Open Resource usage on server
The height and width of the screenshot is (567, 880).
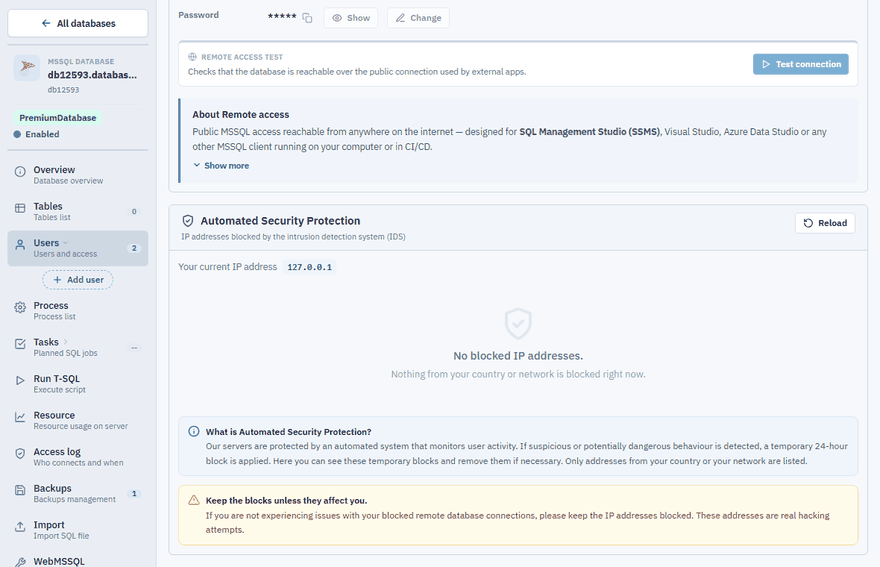pos(77,420)
